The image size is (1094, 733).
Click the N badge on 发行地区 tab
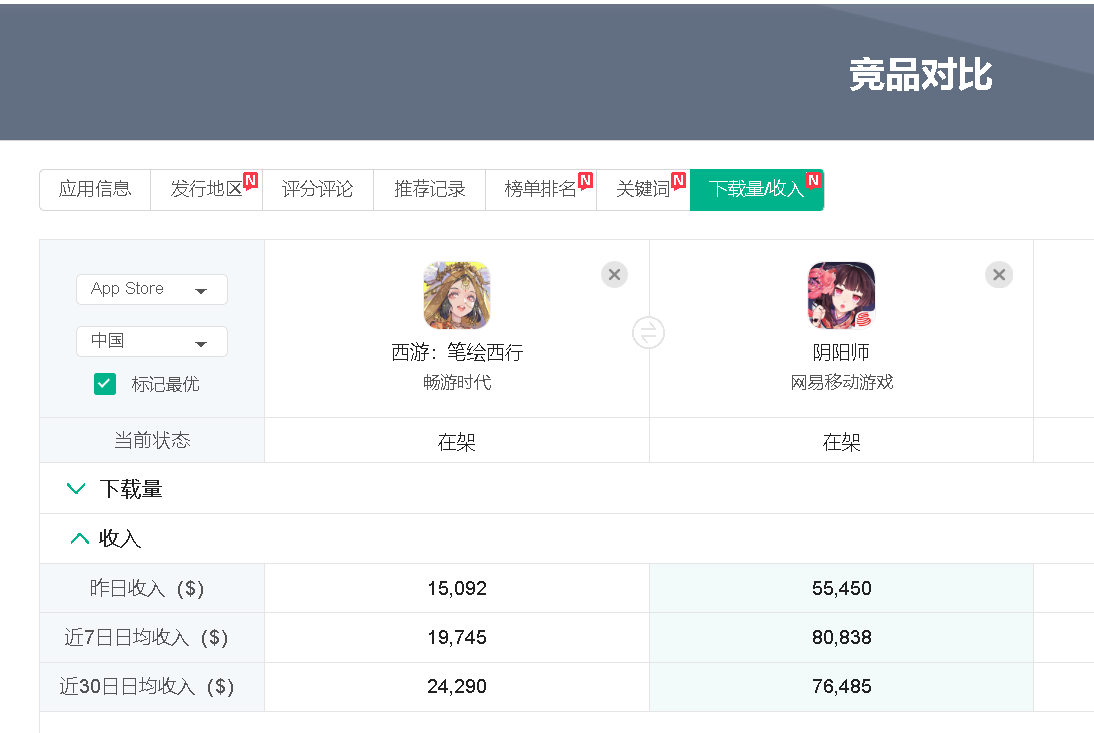click(x=250, y=181)
